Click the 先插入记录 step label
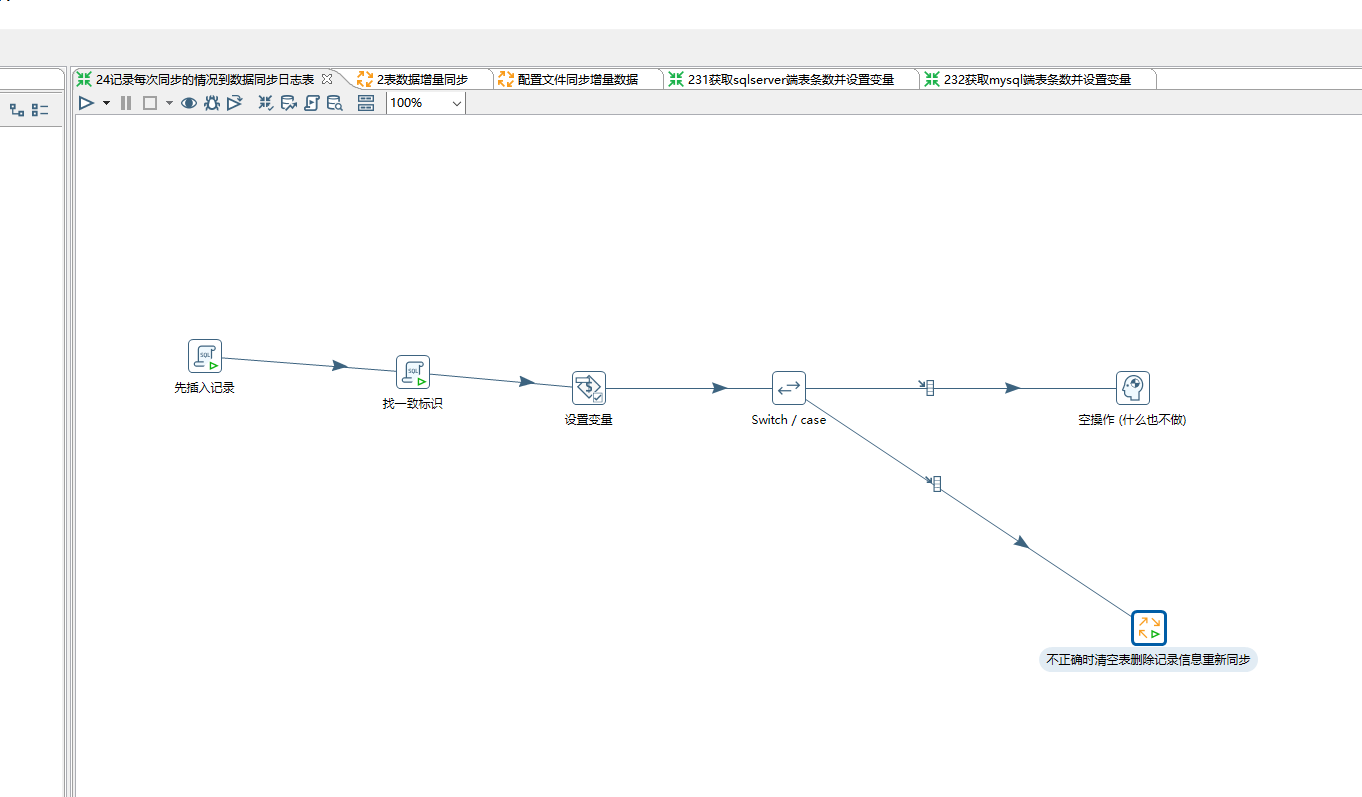Screen dimensions: 1362x797 click(x=204, y=387)
